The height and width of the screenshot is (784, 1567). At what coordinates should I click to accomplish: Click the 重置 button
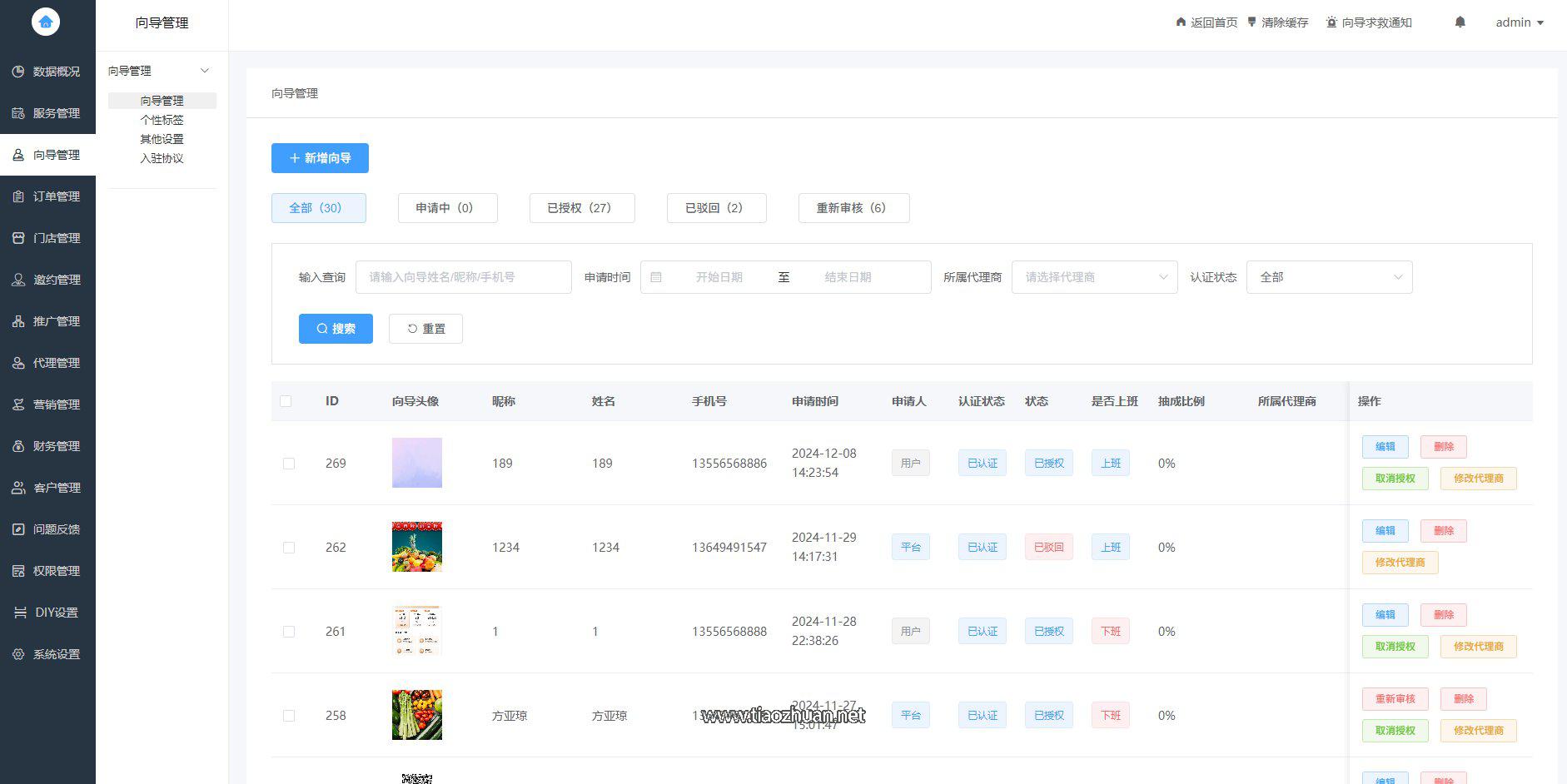[425, 329]
